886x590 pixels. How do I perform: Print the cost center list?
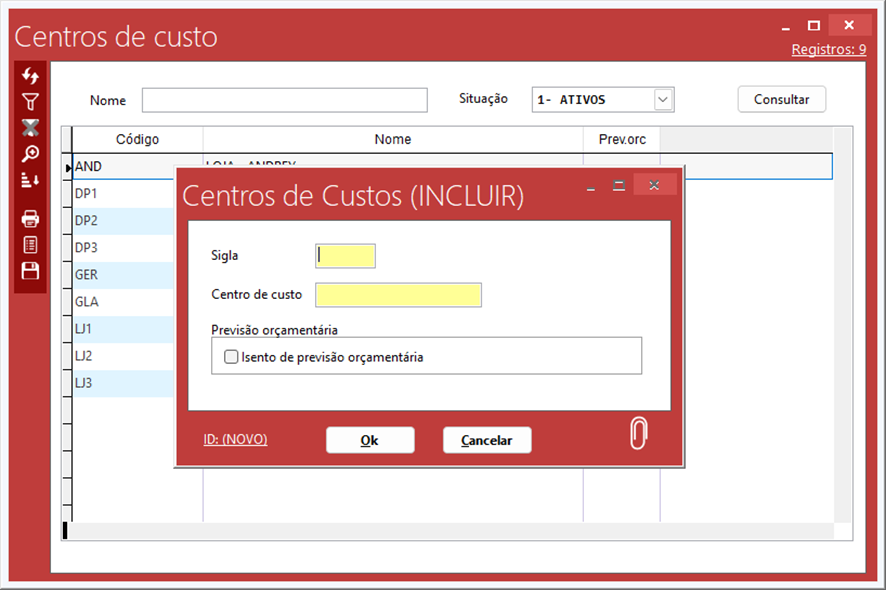click(x=30, y=218)
